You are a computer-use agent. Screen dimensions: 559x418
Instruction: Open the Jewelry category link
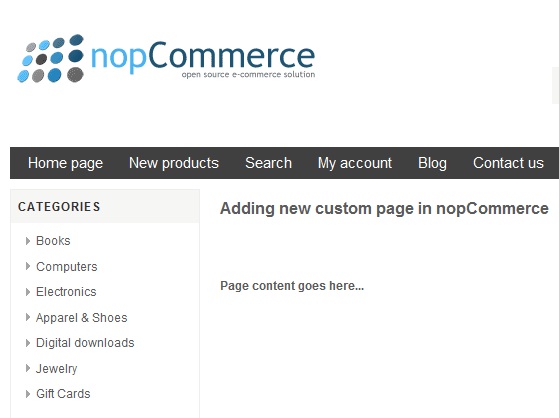[x=56, y=368]
